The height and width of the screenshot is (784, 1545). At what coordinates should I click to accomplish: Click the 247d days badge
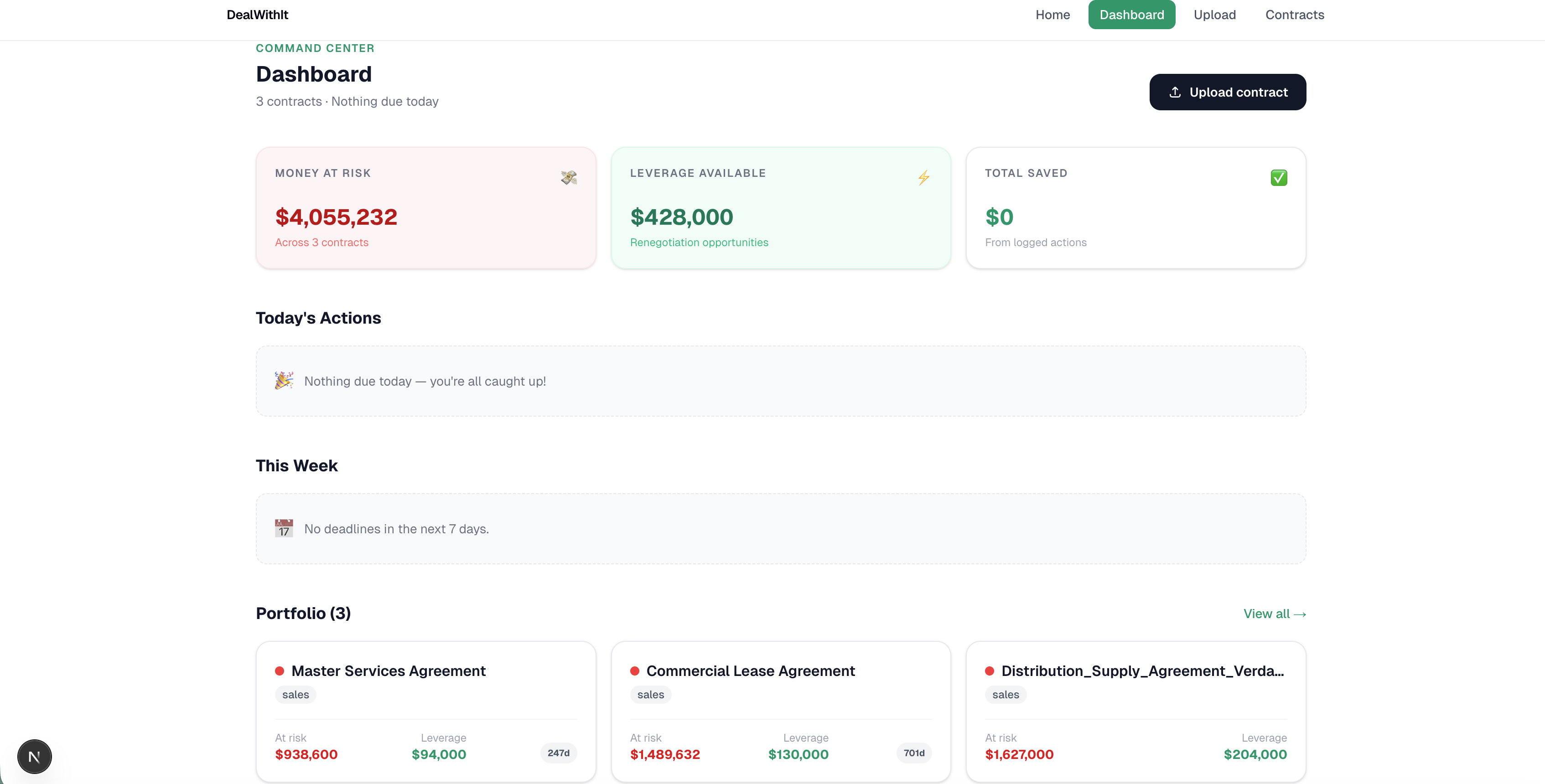coord(558,753)
